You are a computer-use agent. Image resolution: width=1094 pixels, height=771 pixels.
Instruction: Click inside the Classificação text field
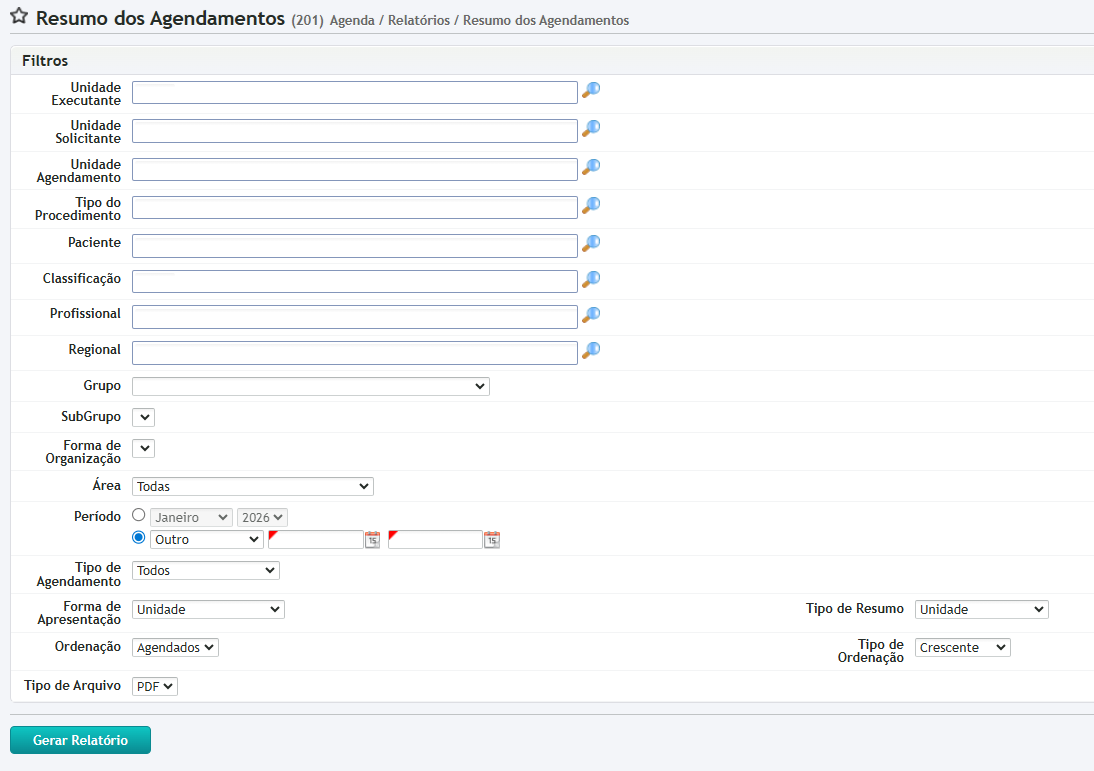[354, 281]
